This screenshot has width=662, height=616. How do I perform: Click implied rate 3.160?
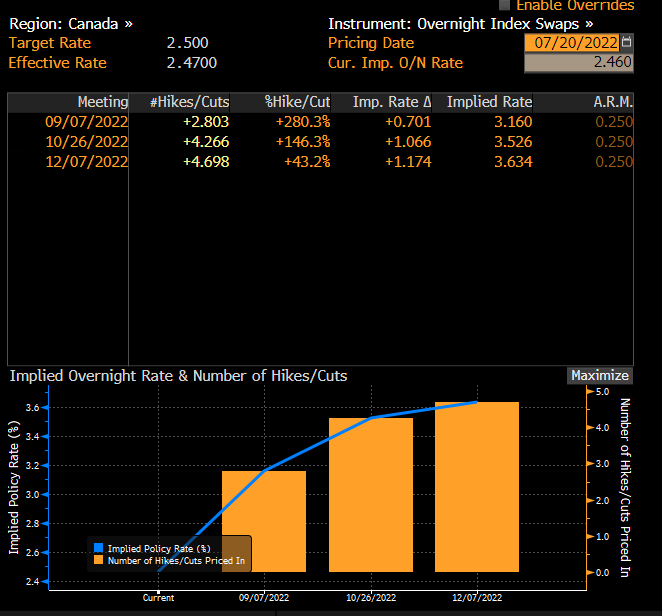(x=513, y=122)
